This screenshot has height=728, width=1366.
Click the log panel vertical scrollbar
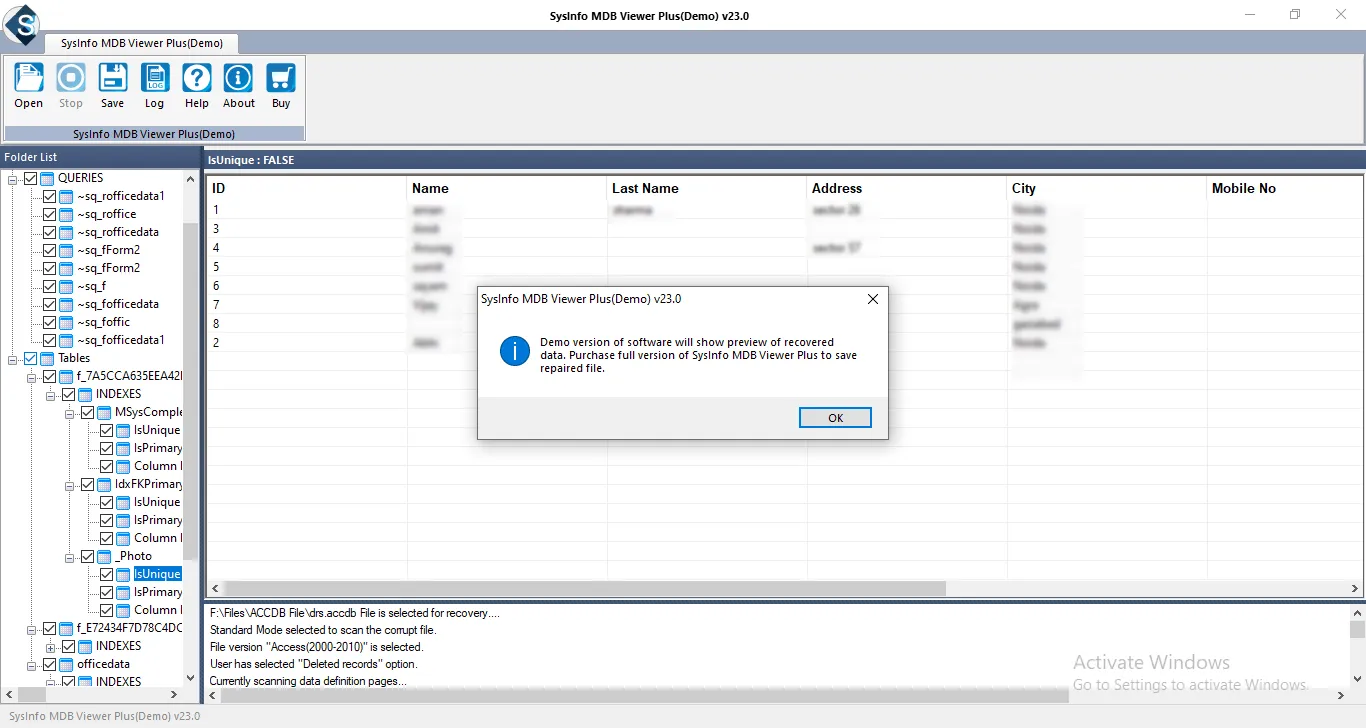click(x=1357, y=629)
